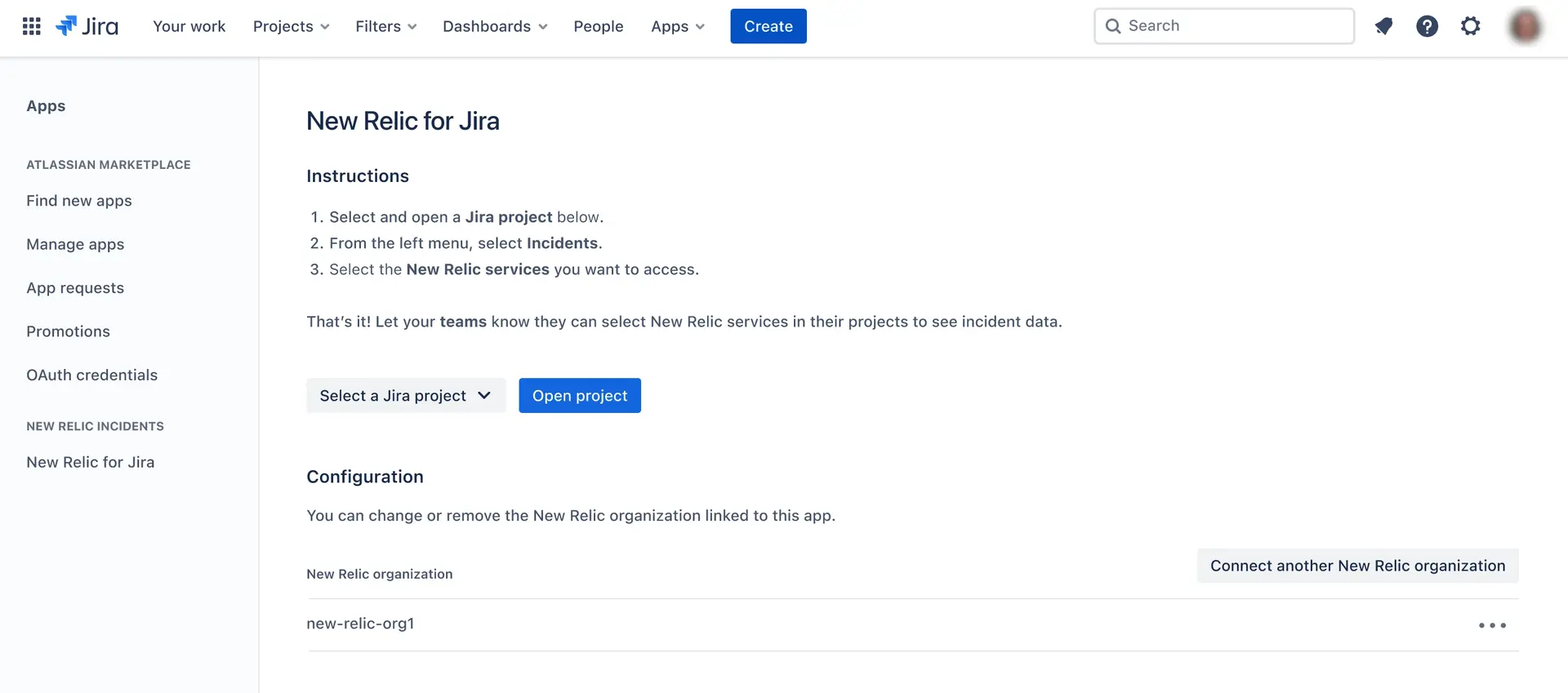The height and width of the screenshot is (693, 1568).
Task: Open the Dashboards dropdown
Action: [x=494, y=26]
